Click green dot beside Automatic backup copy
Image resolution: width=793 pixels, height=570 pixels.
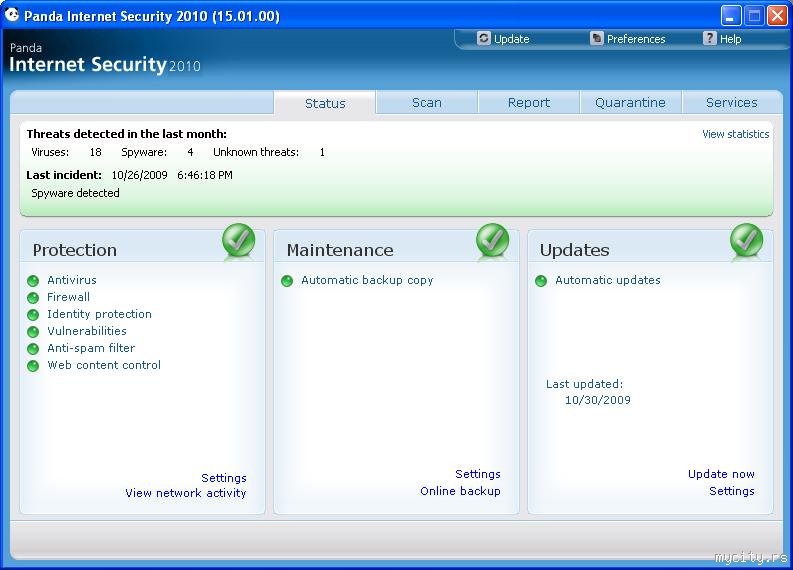(x=287, y=281)
